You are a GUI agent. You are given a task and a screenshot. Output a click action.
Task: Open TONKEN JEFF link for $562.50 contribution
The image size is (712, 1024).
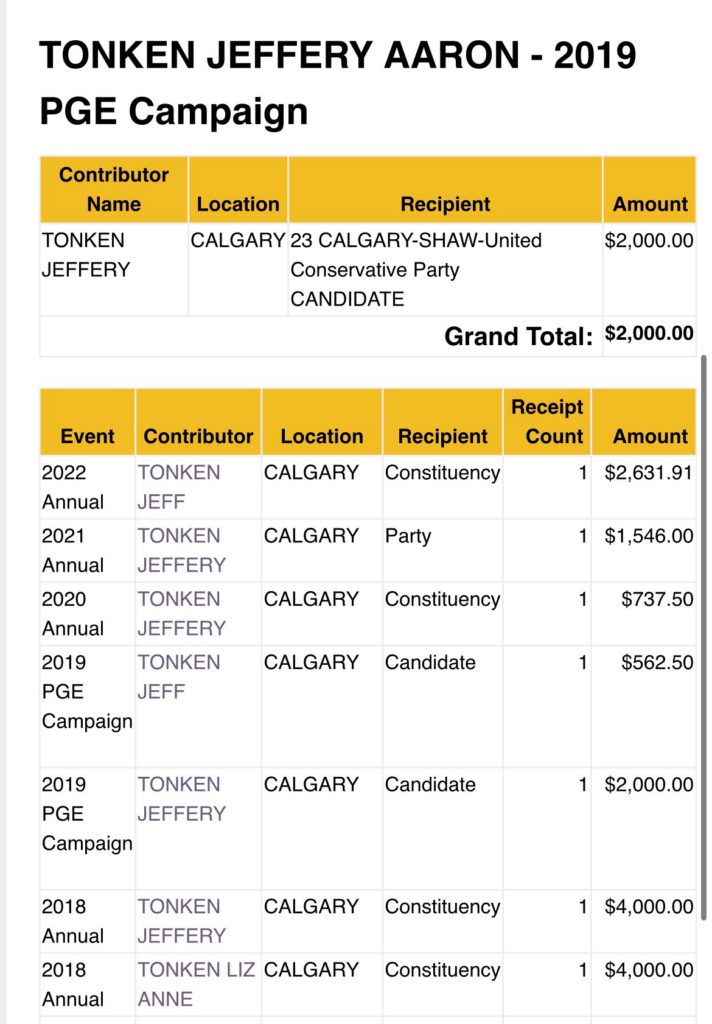[x=178, y=677]
